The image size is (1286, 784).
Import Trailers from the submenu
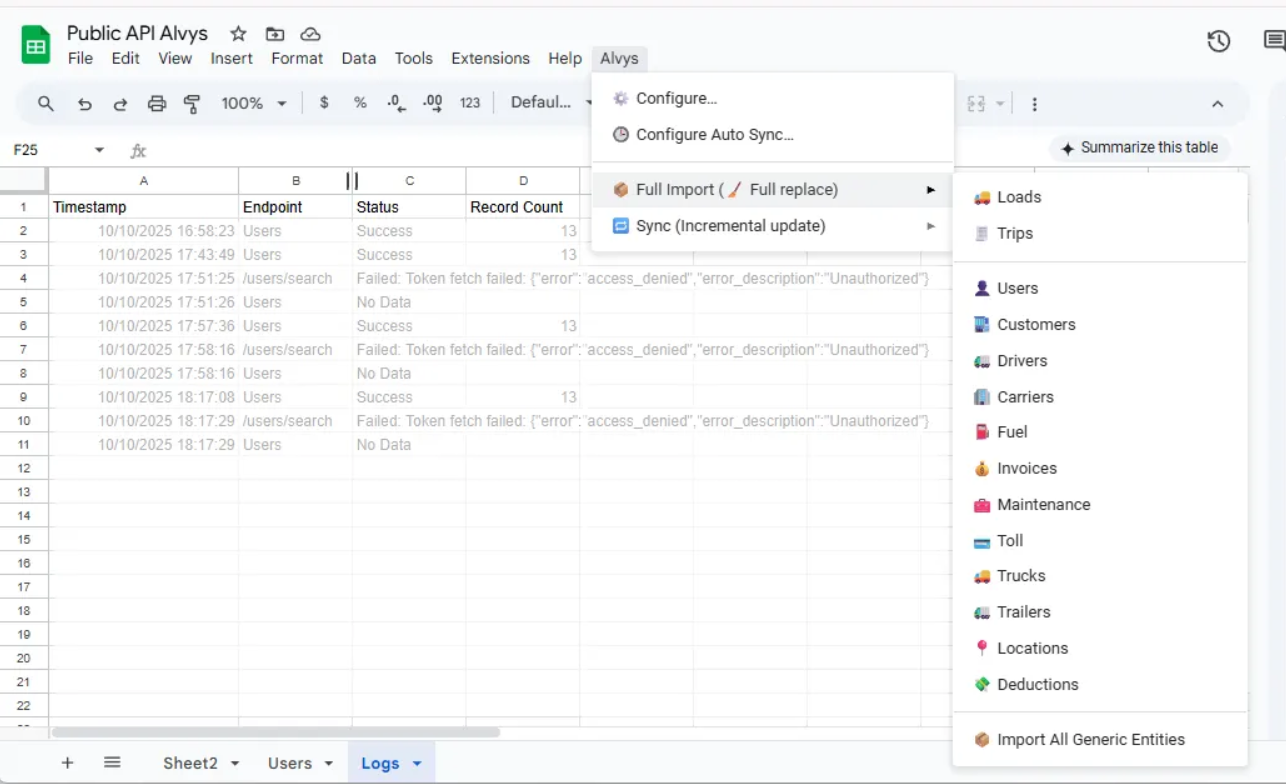(1100, 612)
